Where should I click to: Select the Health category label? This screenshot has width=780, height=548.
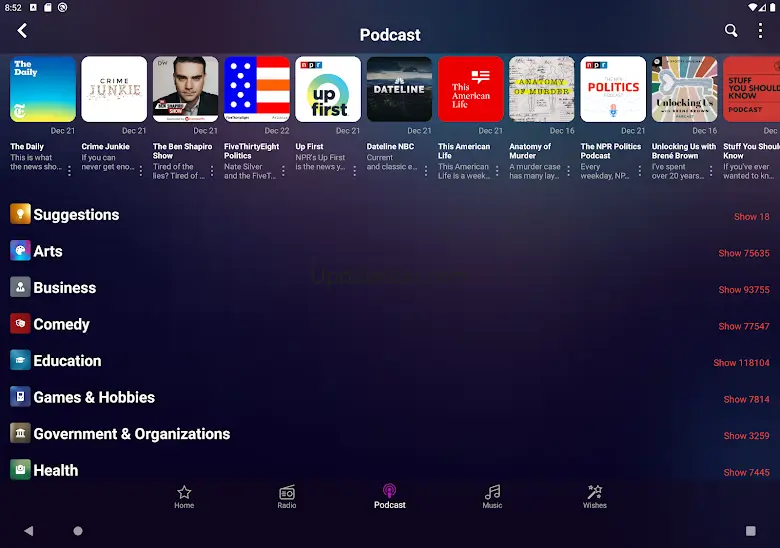point(56,470)
